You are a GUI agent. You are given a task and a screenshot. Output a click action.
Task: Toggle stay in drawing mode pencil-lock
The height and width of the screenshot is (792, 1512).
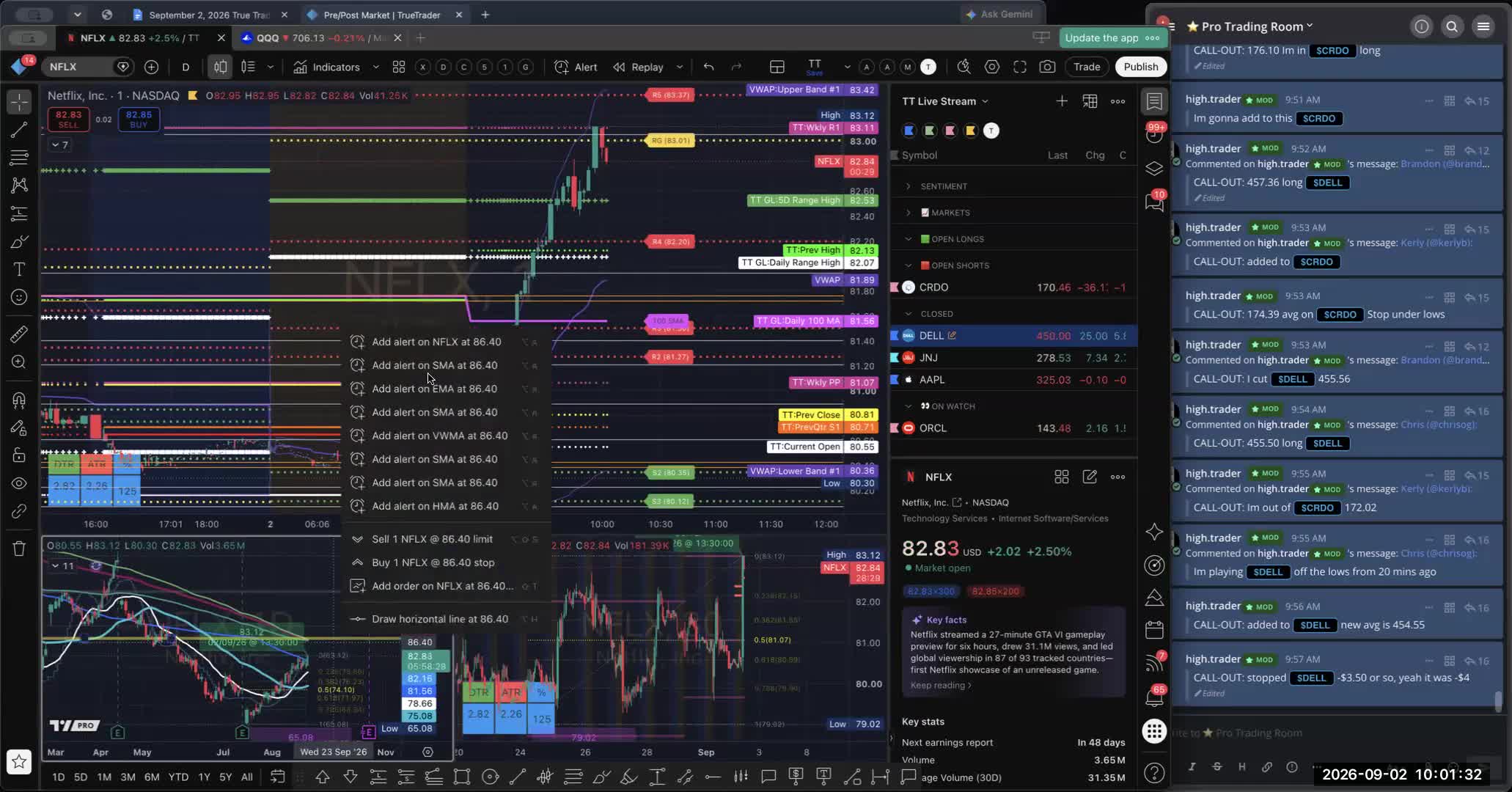coord(19,428)
